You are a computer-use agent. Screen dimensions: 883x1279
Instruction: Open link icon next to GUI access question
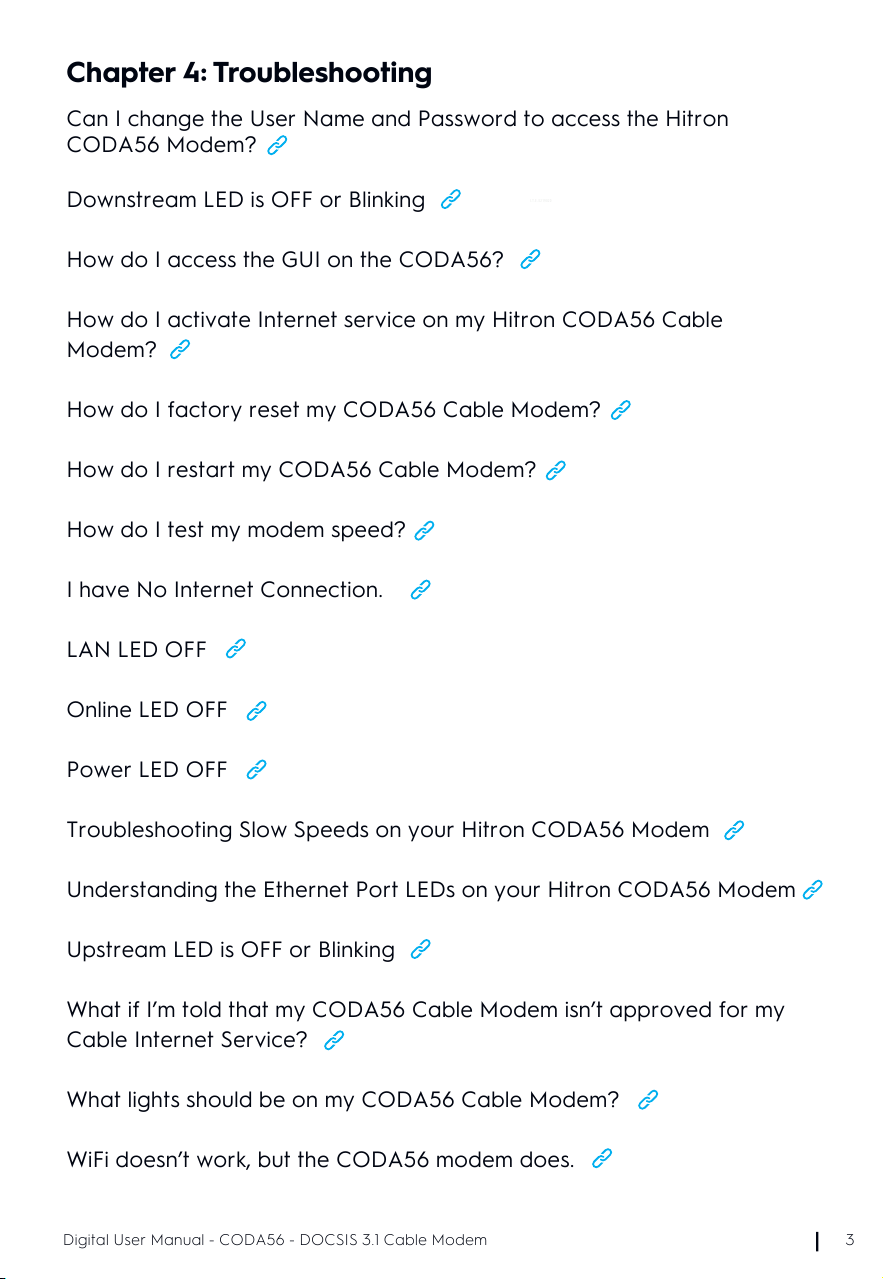coord(531,260)
